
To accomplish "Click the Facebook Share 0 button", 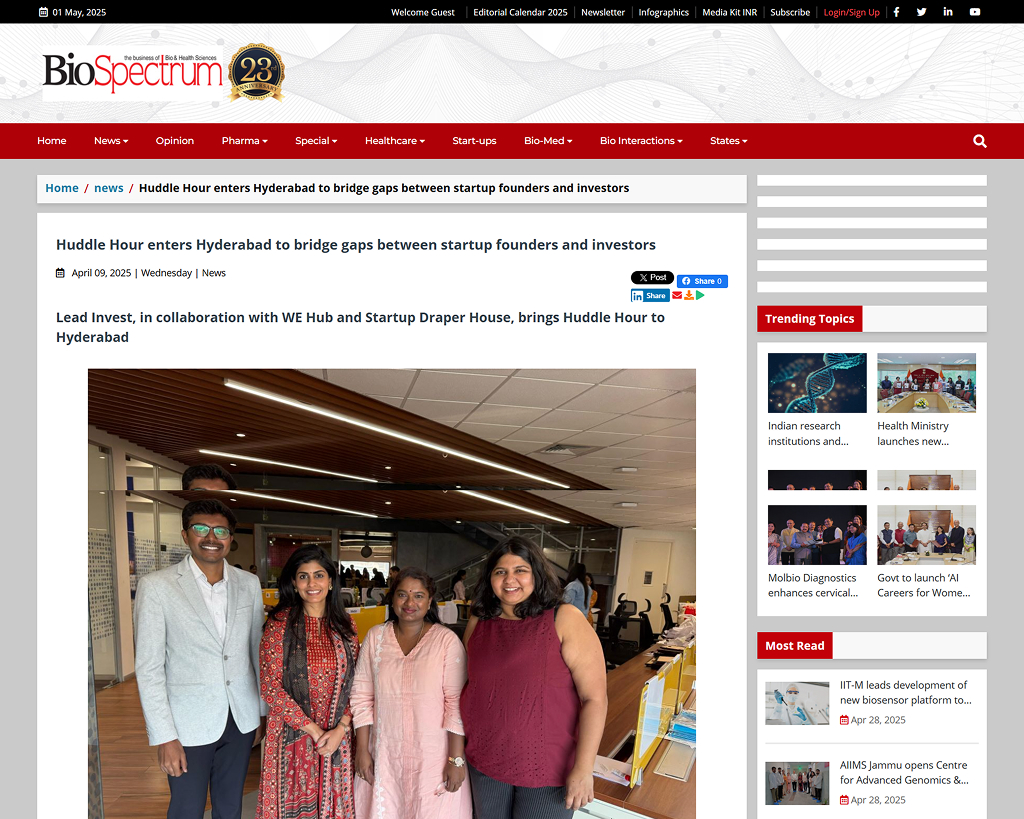I will pos(702,281).
